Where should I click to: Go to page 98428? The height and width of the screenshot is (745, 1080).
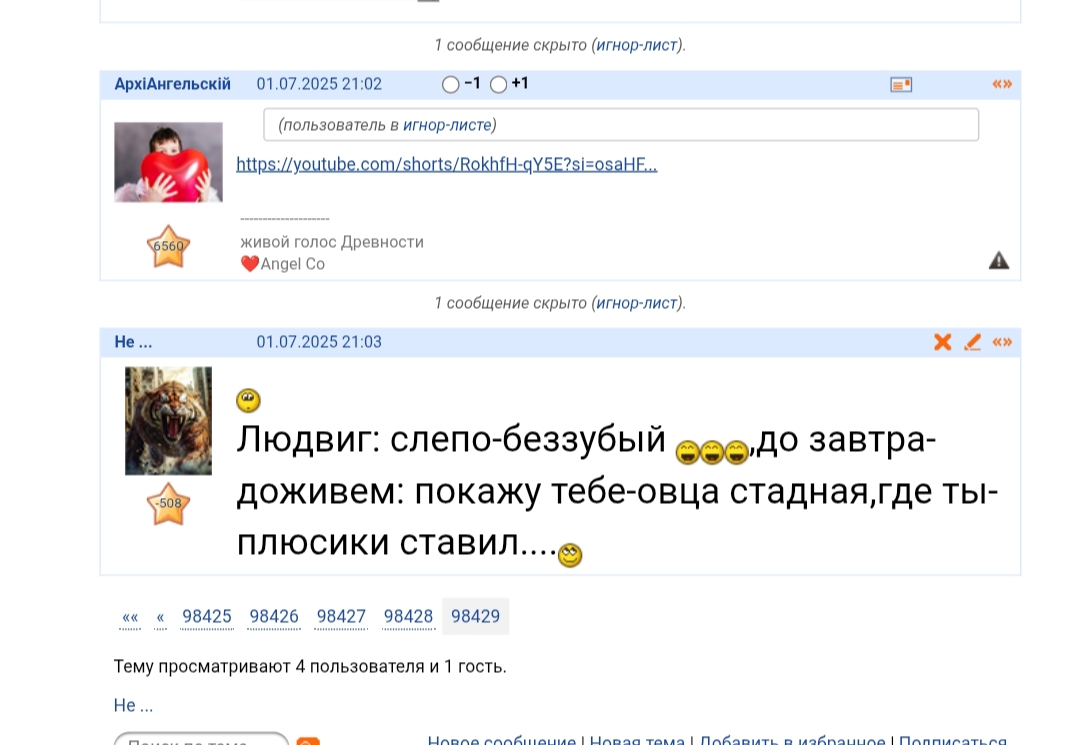pos(408,616)
